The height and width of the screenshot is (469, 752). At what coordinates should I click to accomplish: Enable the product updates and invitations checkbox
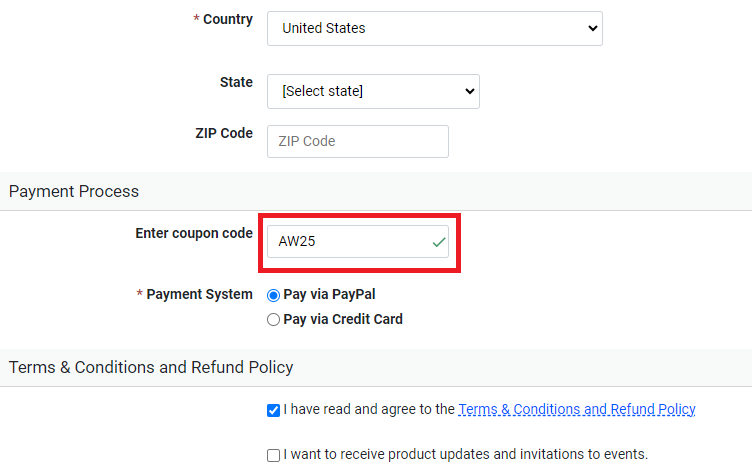(x=274, y=455)
